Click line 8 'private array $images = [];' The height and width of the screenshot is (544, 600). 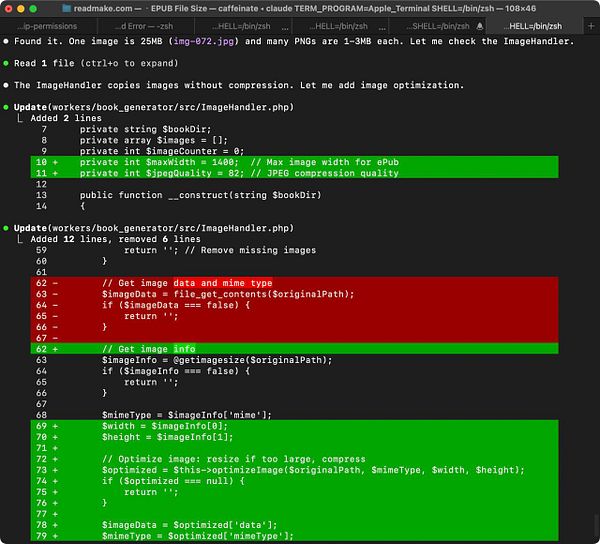pos(154,140)
